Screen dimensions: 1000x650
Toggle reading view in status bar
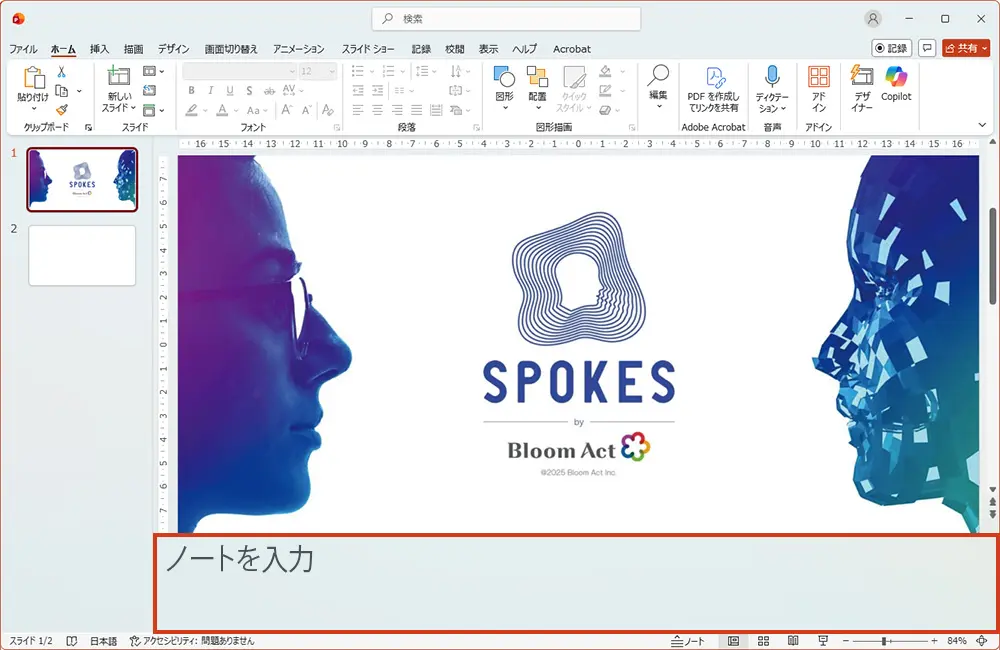[x=793, y=641]
